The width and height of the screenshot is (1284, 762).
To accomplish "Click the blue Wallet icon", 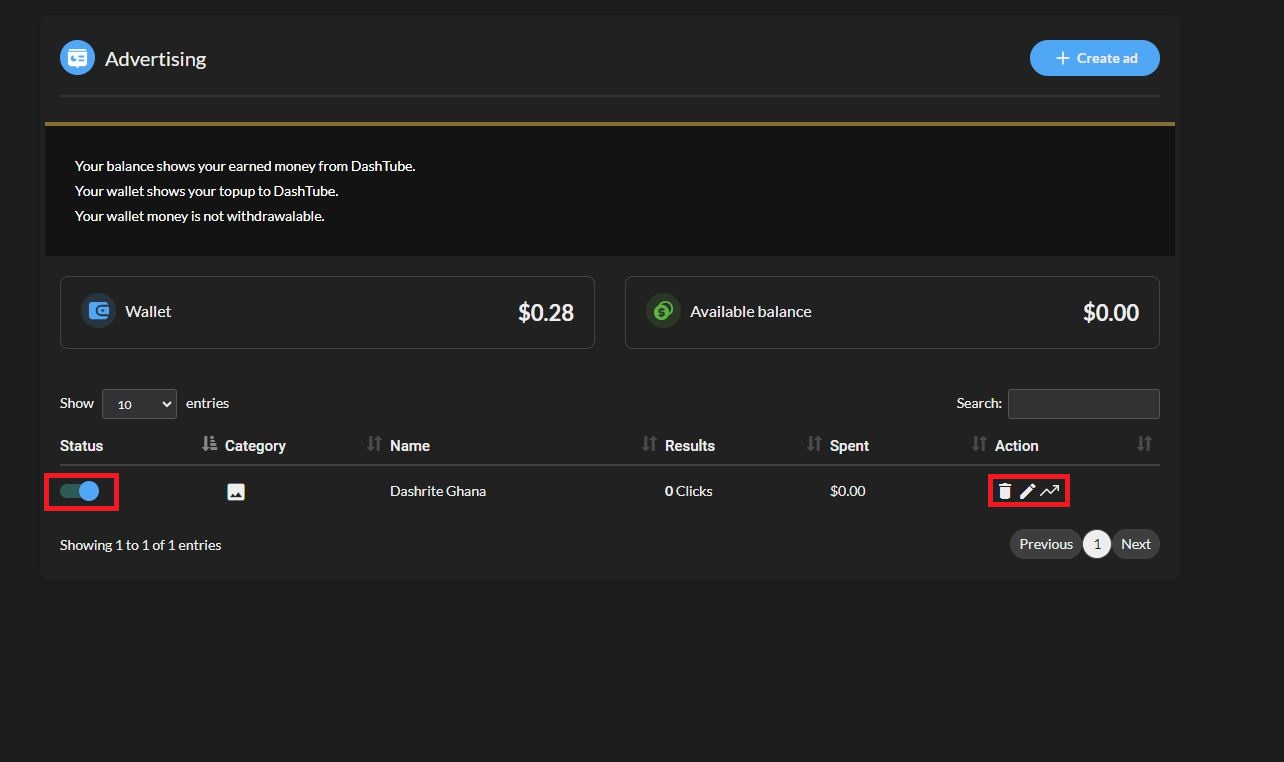I will [x=98, y=311].
